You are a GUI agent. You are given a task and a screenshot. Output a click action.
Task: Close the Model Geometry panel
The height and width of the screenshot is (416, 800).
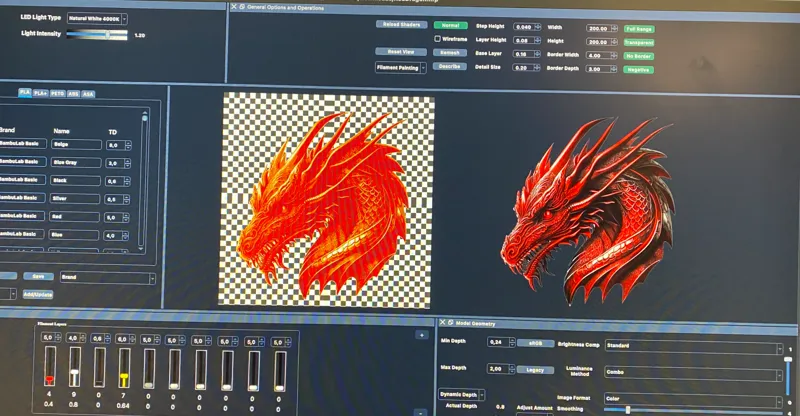pyautogui.click(x=443, y=323)
